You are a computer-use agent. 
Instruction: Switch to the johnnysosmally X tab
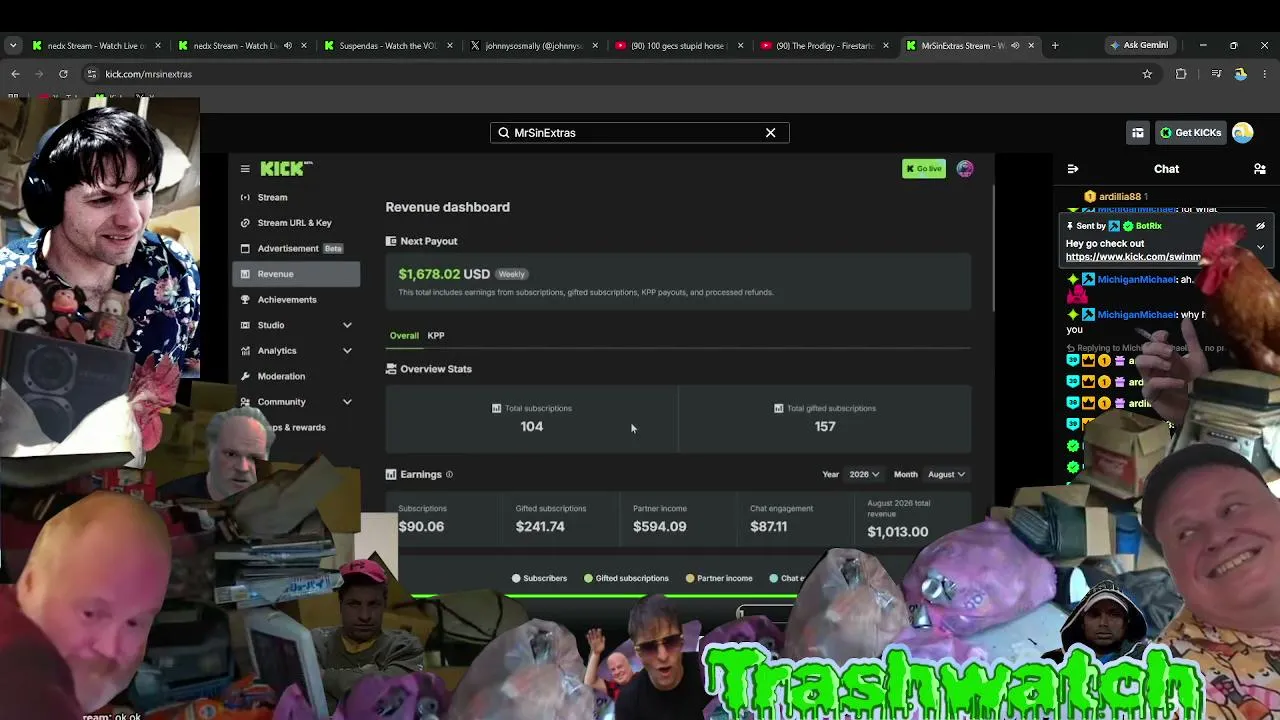click(534, 45)
